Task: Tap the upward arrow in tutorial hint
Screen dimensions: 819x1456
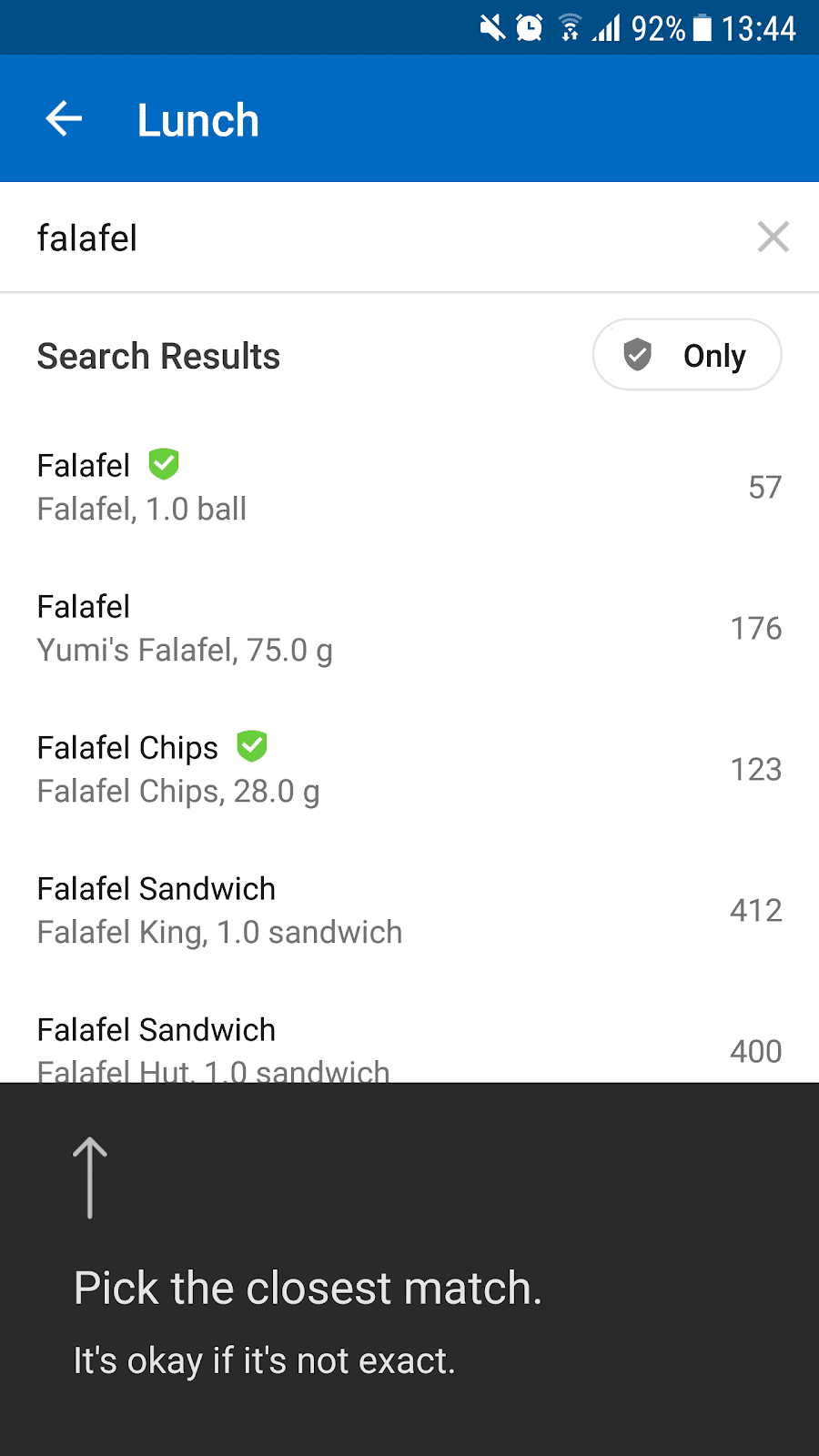Action: click(90, 1177)
